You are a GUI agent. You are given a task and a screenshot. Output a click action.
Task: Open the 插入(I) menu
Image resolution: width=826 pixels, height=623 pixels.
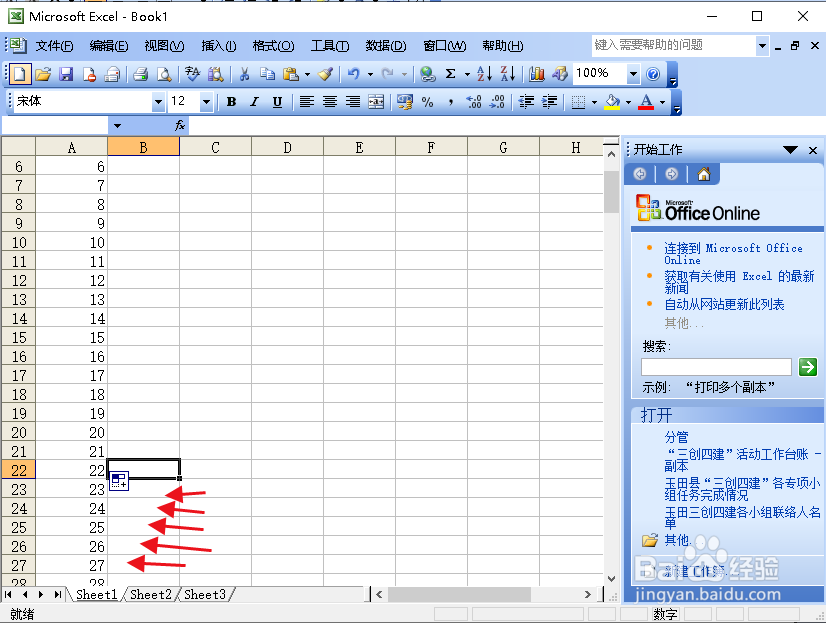219,46
